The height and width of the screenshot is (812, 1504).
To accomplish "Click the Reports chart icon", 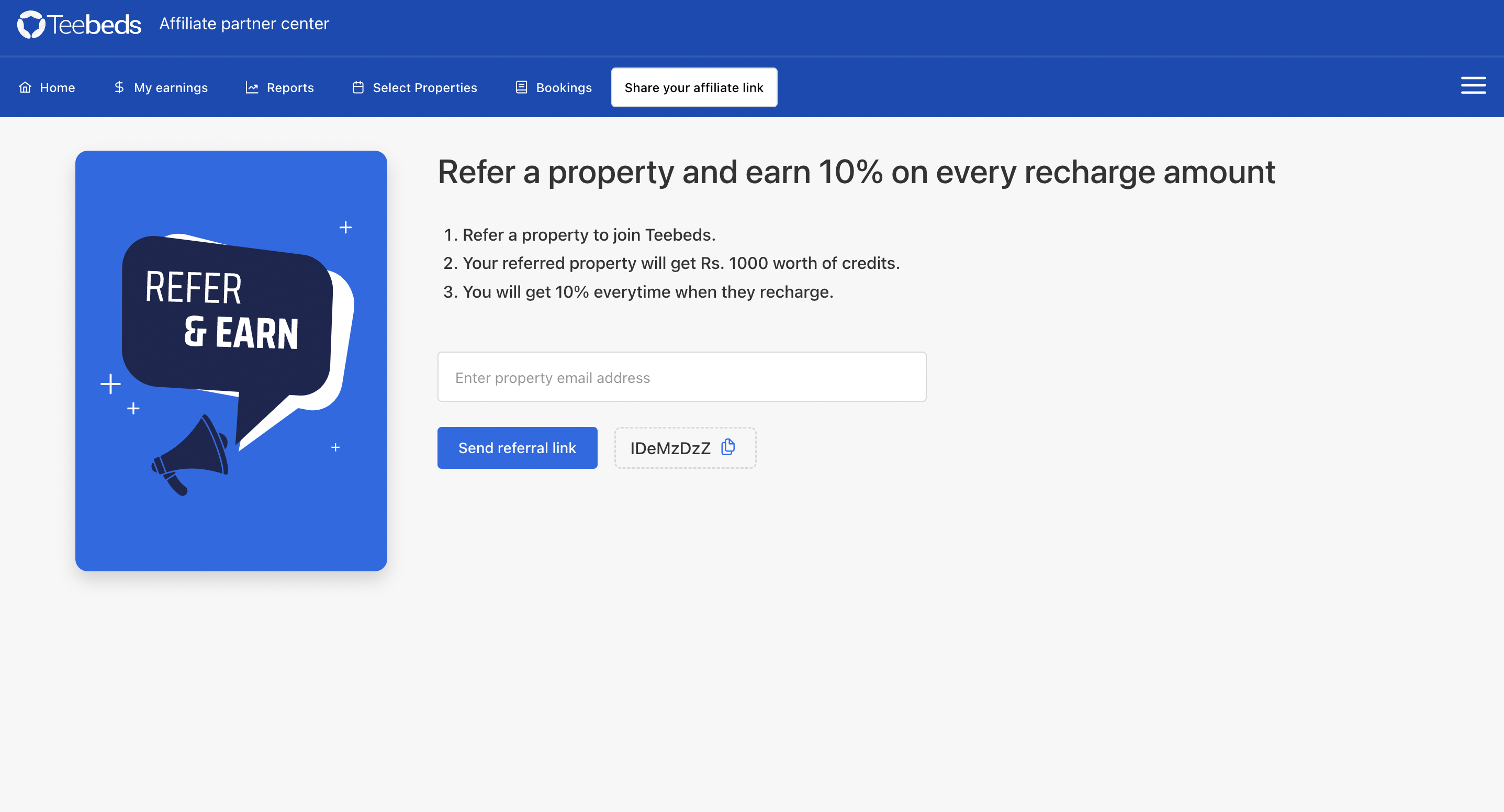I will tap(252, 87).
